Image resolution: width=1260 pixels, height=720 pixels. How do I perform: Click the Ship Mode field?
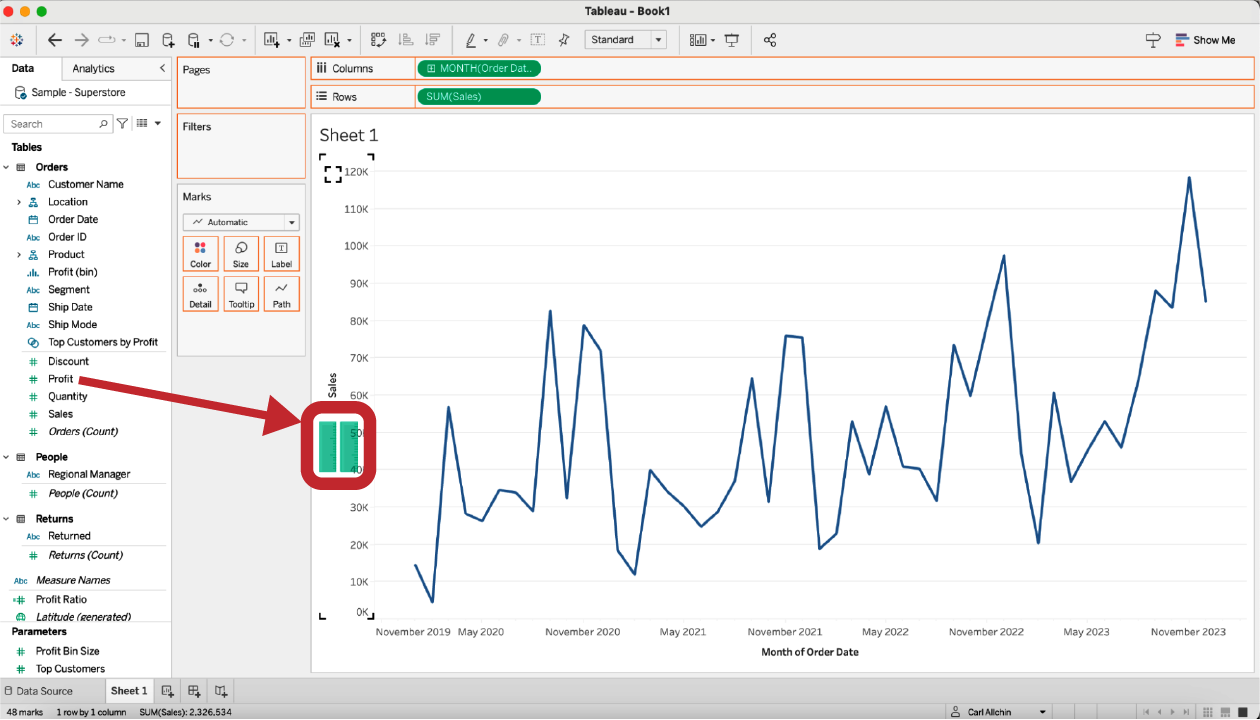72,324
